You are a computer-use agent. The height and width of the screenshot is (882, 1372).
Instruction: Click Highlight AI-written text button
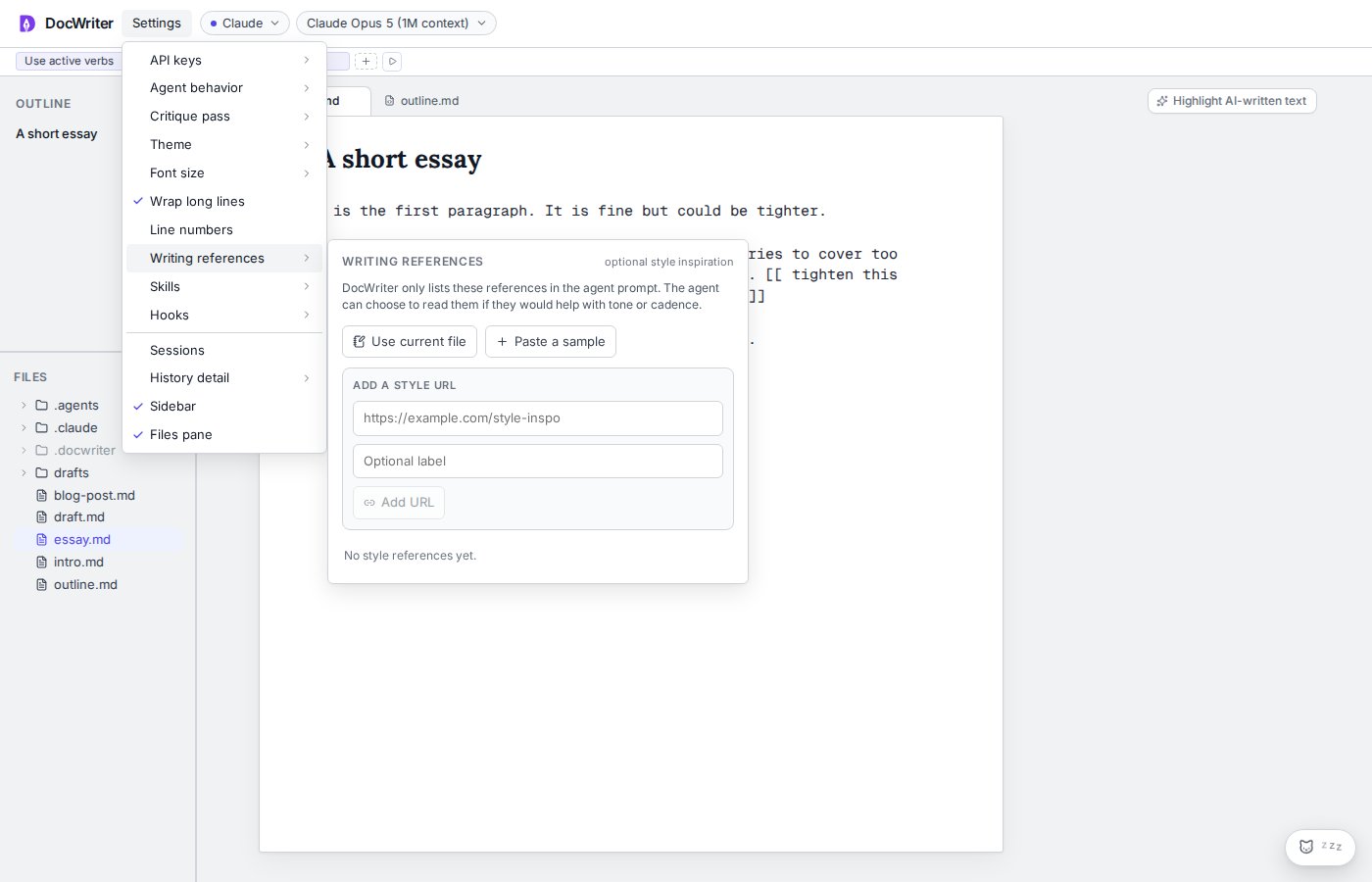(1232, 101)
